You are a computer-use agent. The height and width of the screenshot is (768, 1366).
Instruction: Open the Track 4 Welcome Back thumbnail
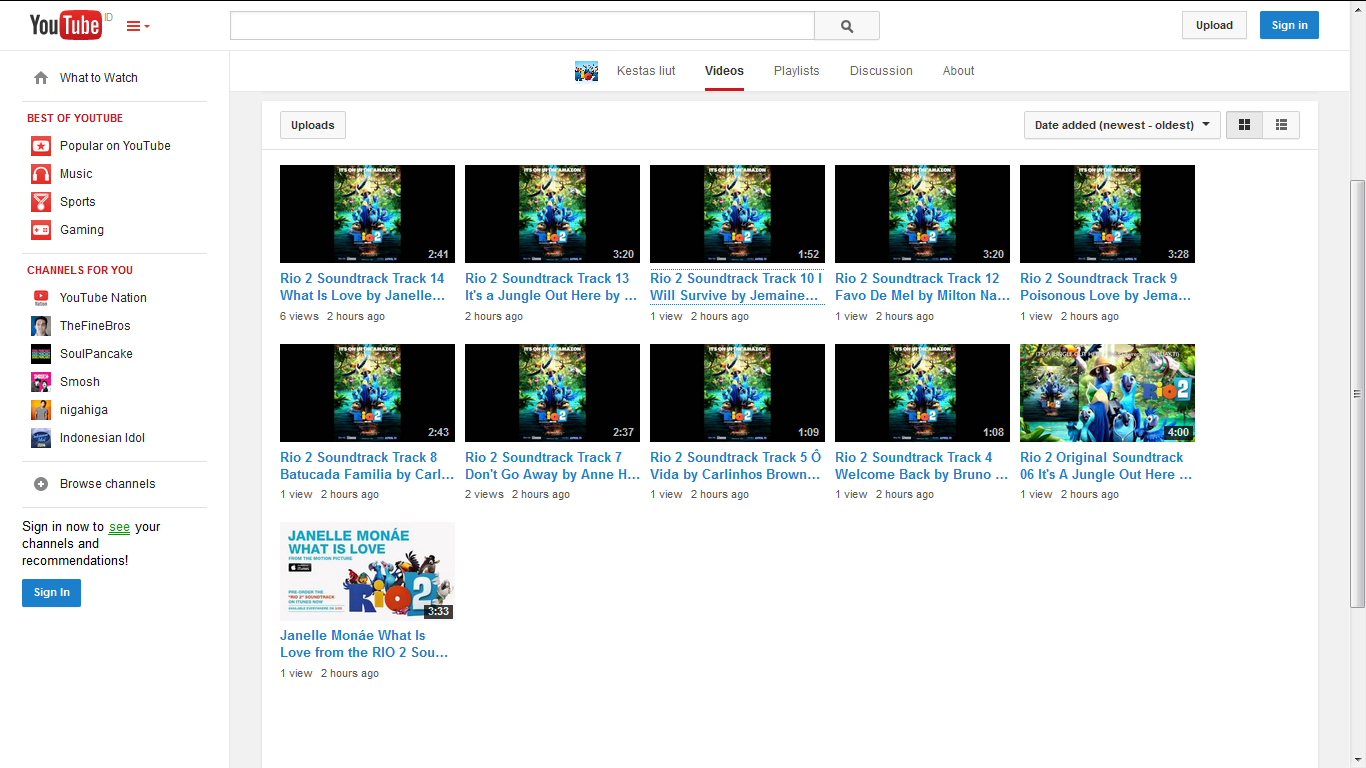pyautogui.click(x=922, y=393)
